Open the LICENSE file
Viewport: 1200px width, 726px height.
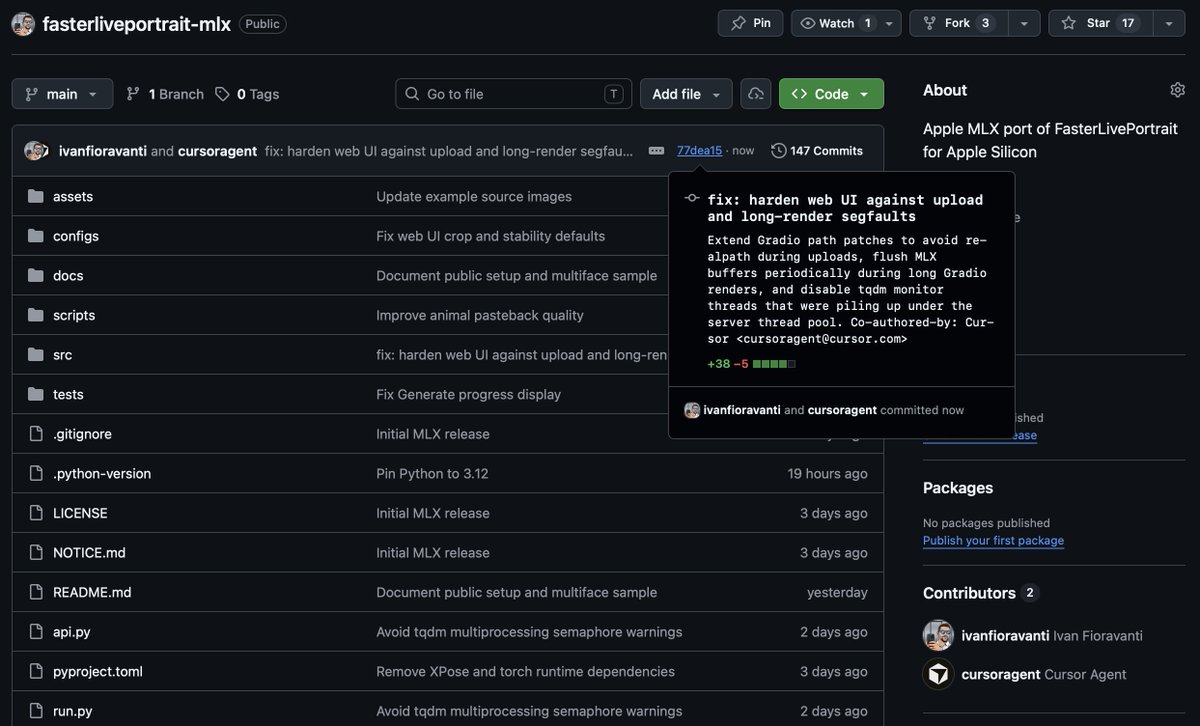pyautogui.click(x=80, y=513)
